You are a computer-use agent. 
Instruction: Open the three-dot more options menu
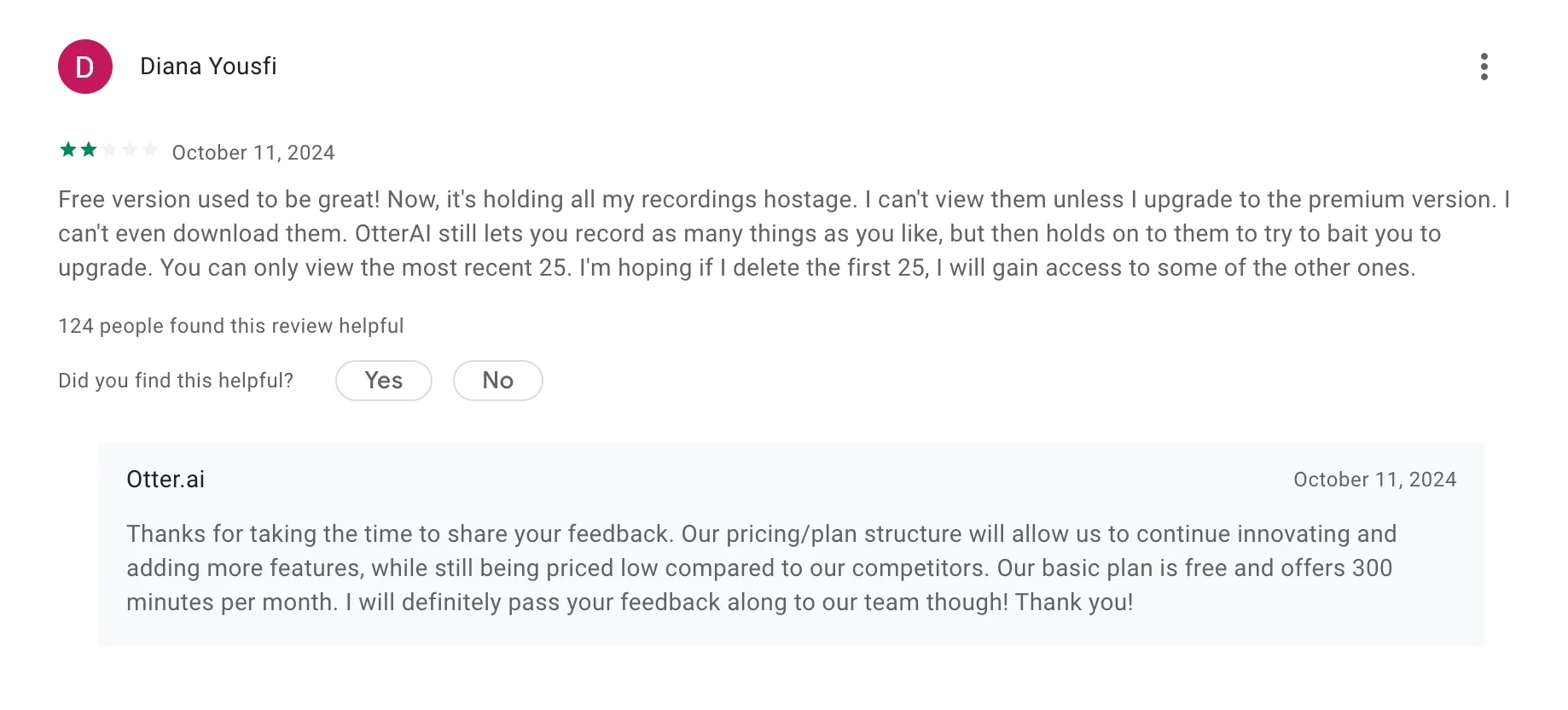[x=1484, y=67]
